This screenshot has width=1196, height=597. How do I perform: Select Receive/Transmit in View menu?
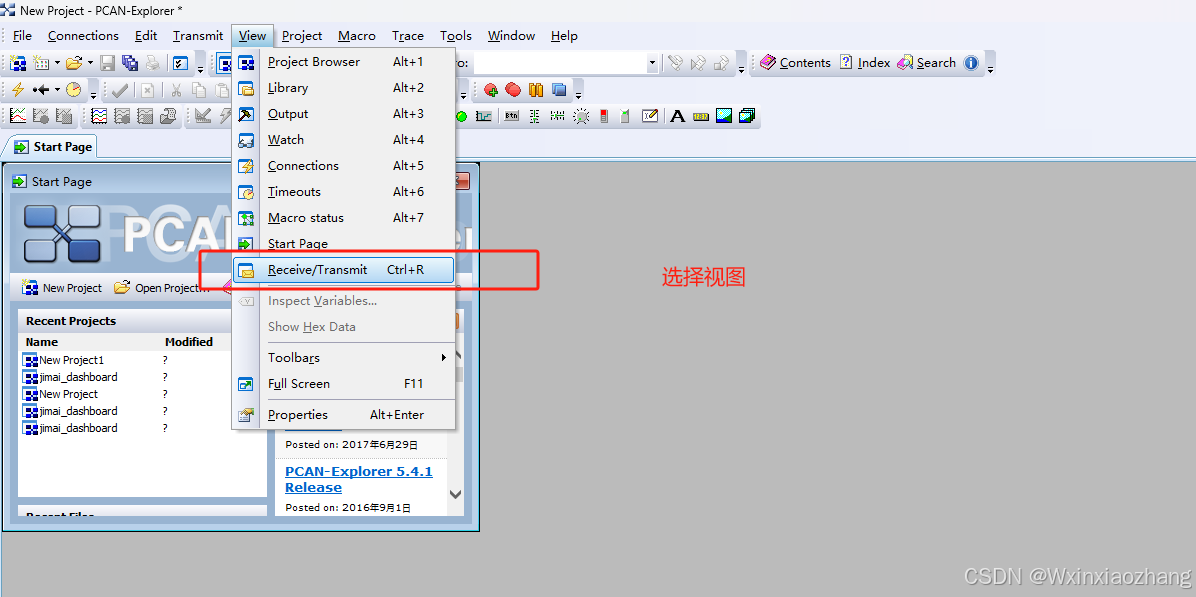point(343,270)
